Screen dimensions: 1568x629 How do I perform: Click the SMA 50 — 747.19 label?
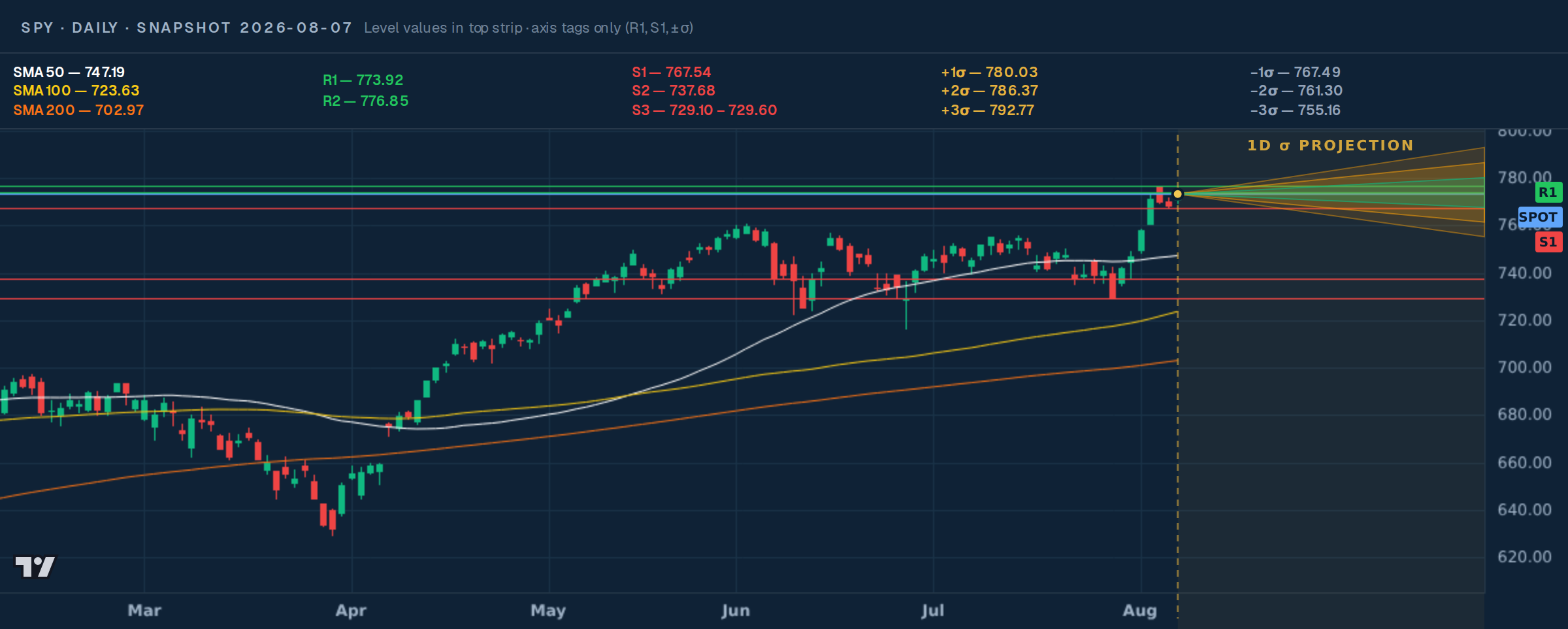(x=69, y=72)
